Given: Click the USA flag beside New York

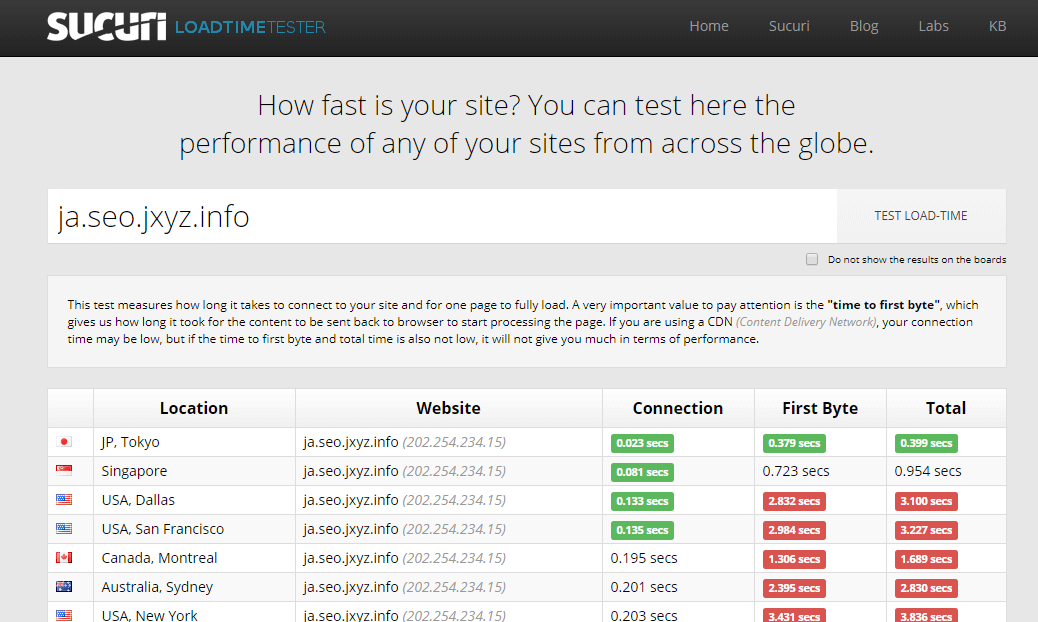Looking at the screenshot, I should pyautogui.click(x=64, y=615).
